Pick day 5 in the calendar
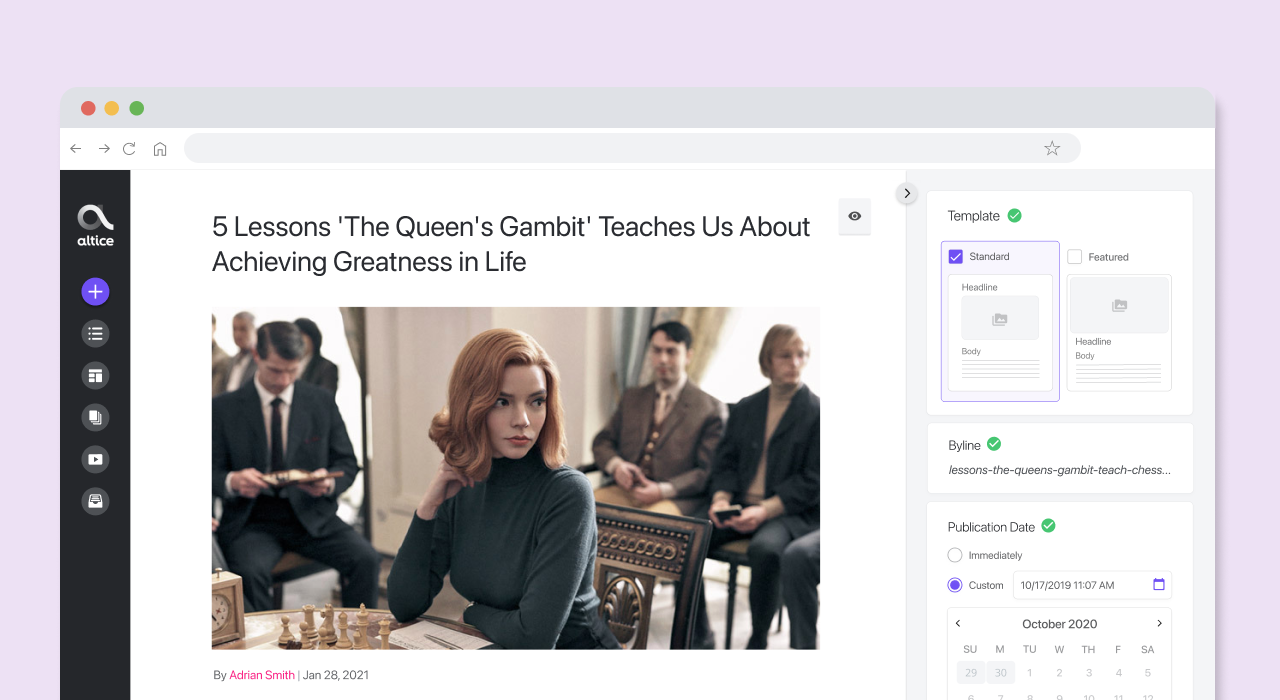The image size is (1280, 700). pos(1148,673)
